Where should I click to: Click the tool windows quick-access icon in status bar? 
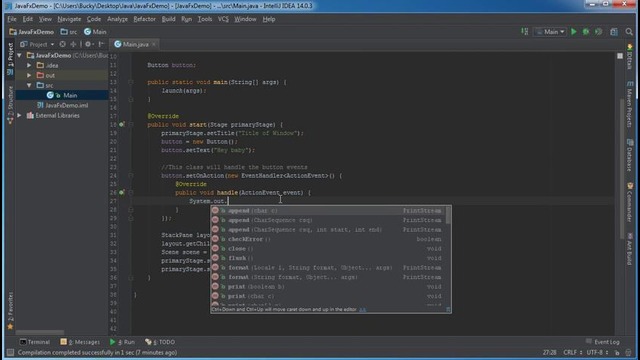10,352
